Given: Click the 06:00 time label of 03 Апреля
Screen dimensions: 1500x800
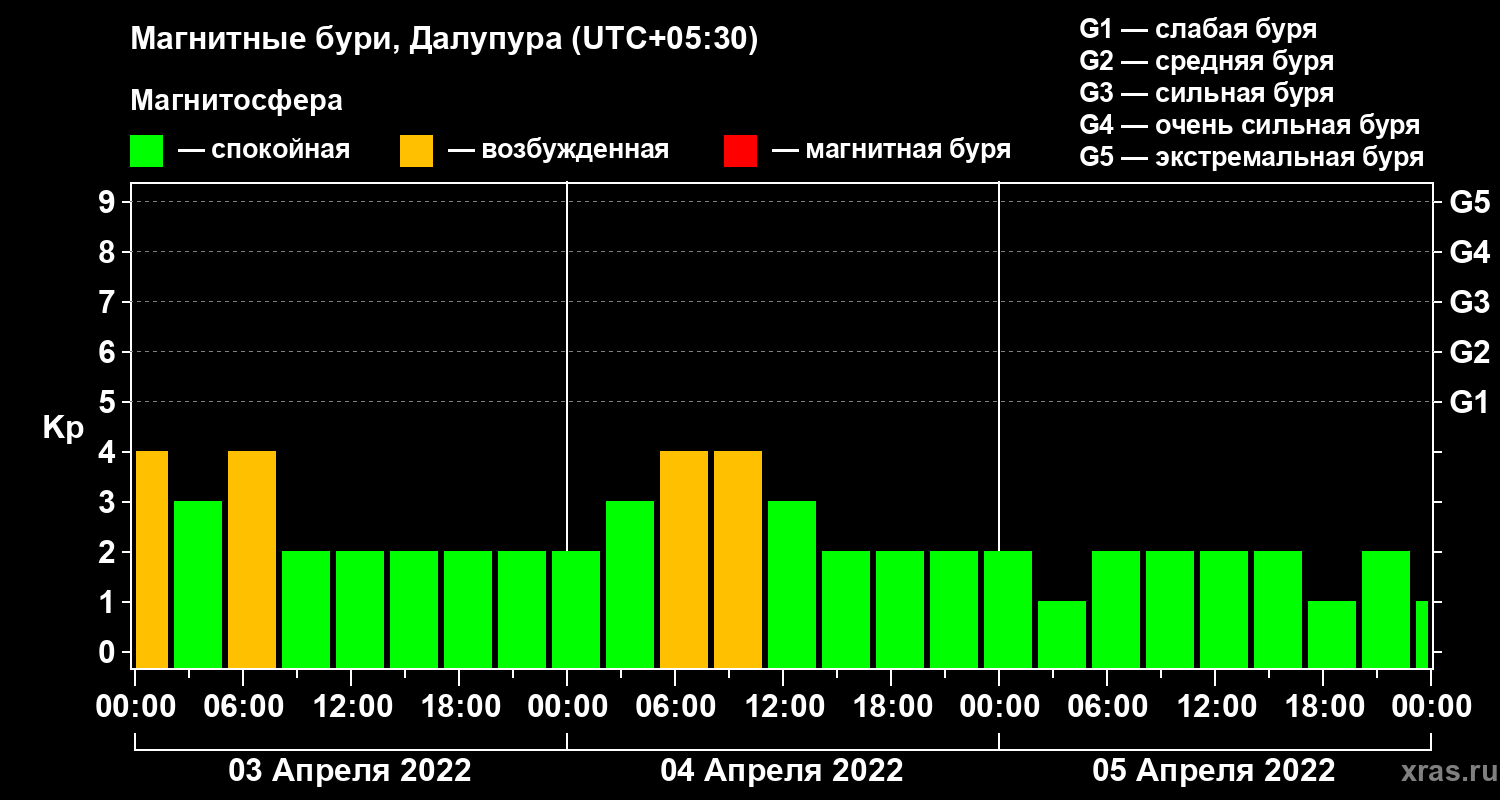Looking at the screenshot, I should (x=243, y=707).
